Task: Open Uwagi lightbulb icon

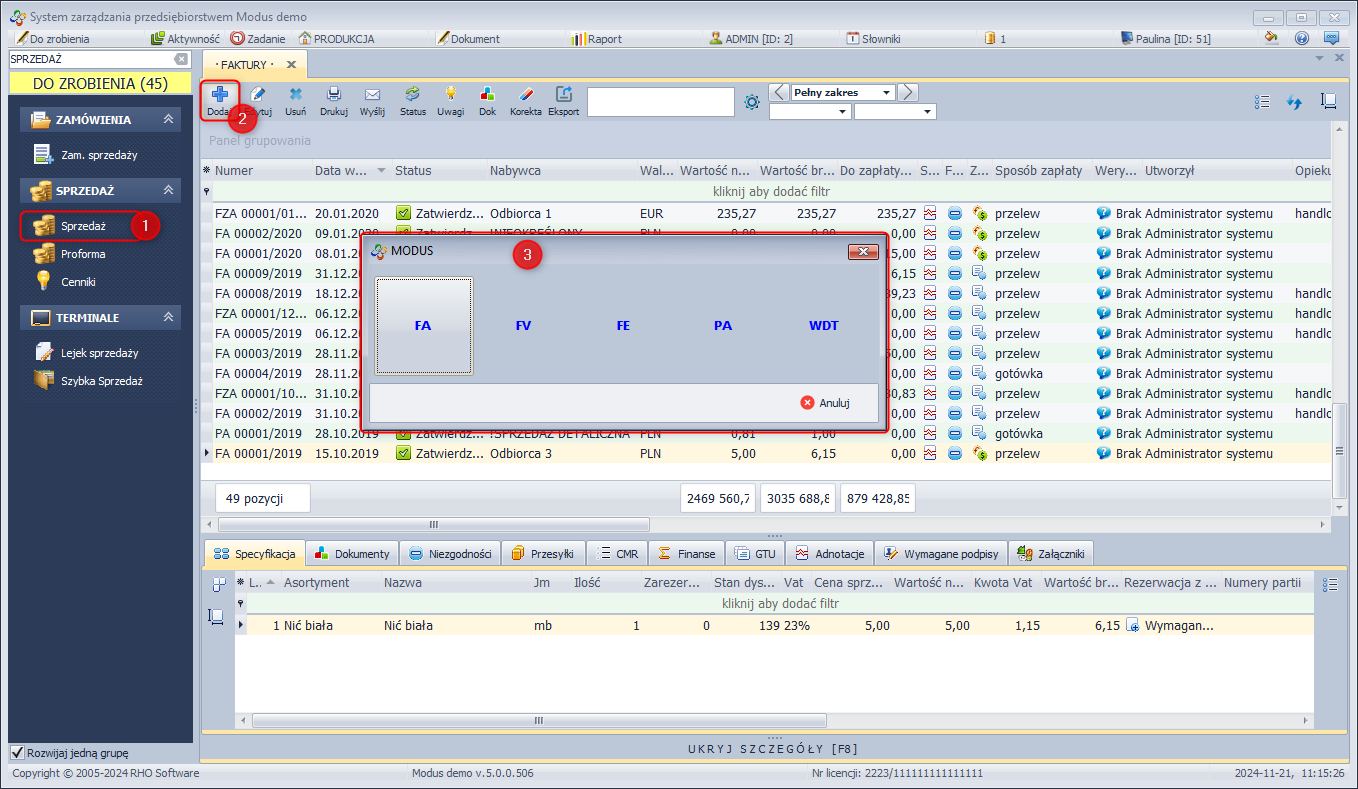Action: point(450,100)
